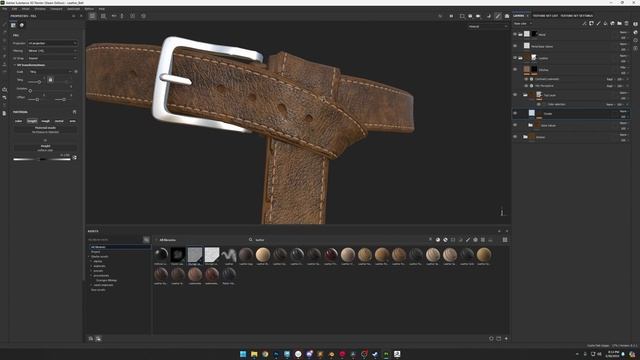Open blending mode dropdown of Stitches layer

tap(623, 67)
